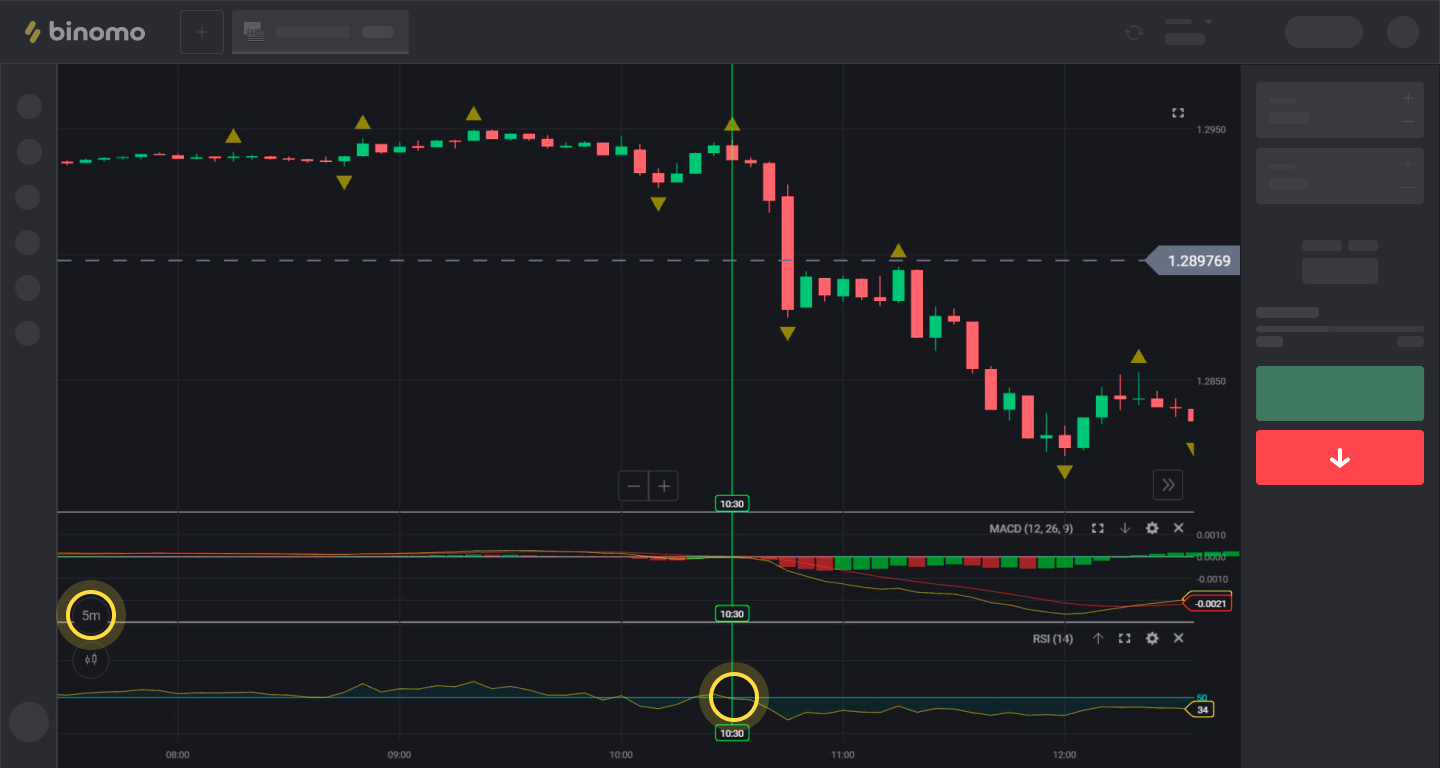The width and height of the screenshot is (1440, 768).
Task: Click the refresh sync icon in header
Action: 1133,32
